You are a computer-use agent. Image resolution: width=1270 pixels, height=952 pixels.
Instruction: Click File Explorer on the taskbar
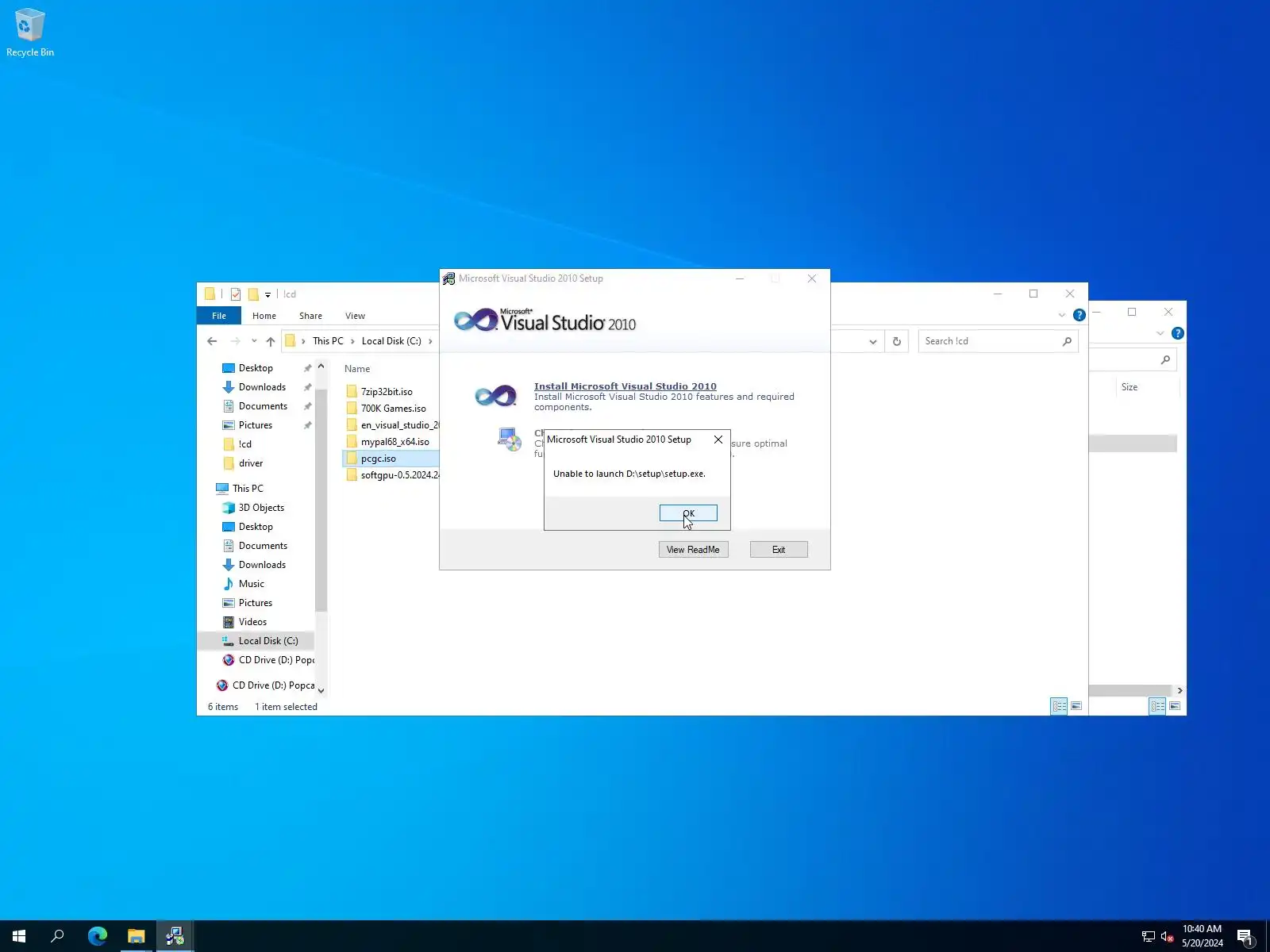tap(137, 936)
